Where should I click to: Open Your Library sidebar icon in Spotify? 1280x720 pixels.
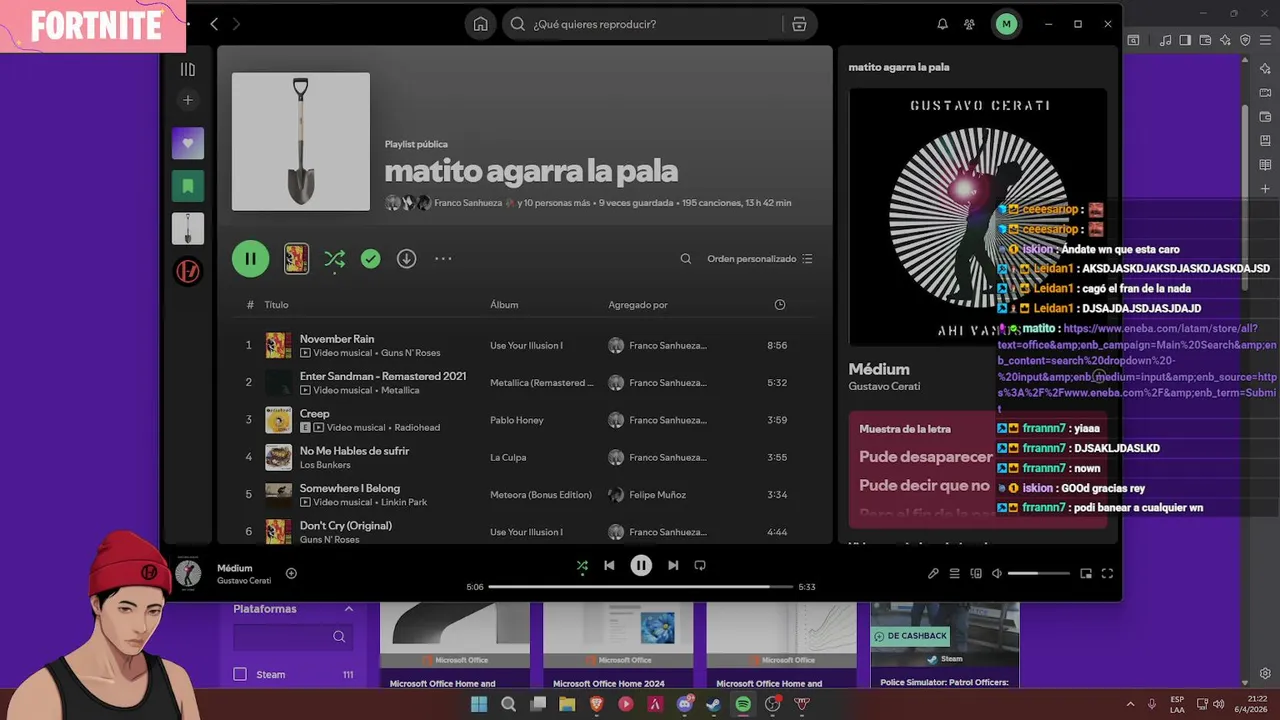[187, 69]
